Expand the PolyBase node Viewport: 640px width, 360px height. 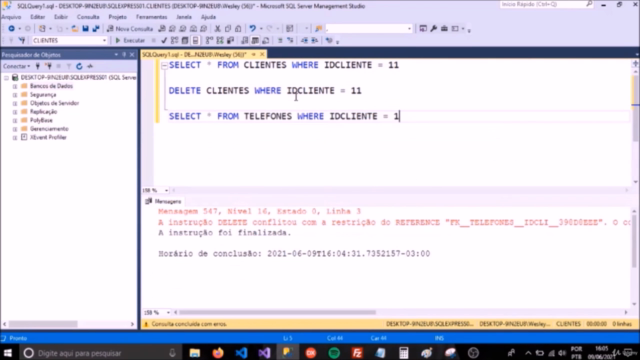coord(15,120)
